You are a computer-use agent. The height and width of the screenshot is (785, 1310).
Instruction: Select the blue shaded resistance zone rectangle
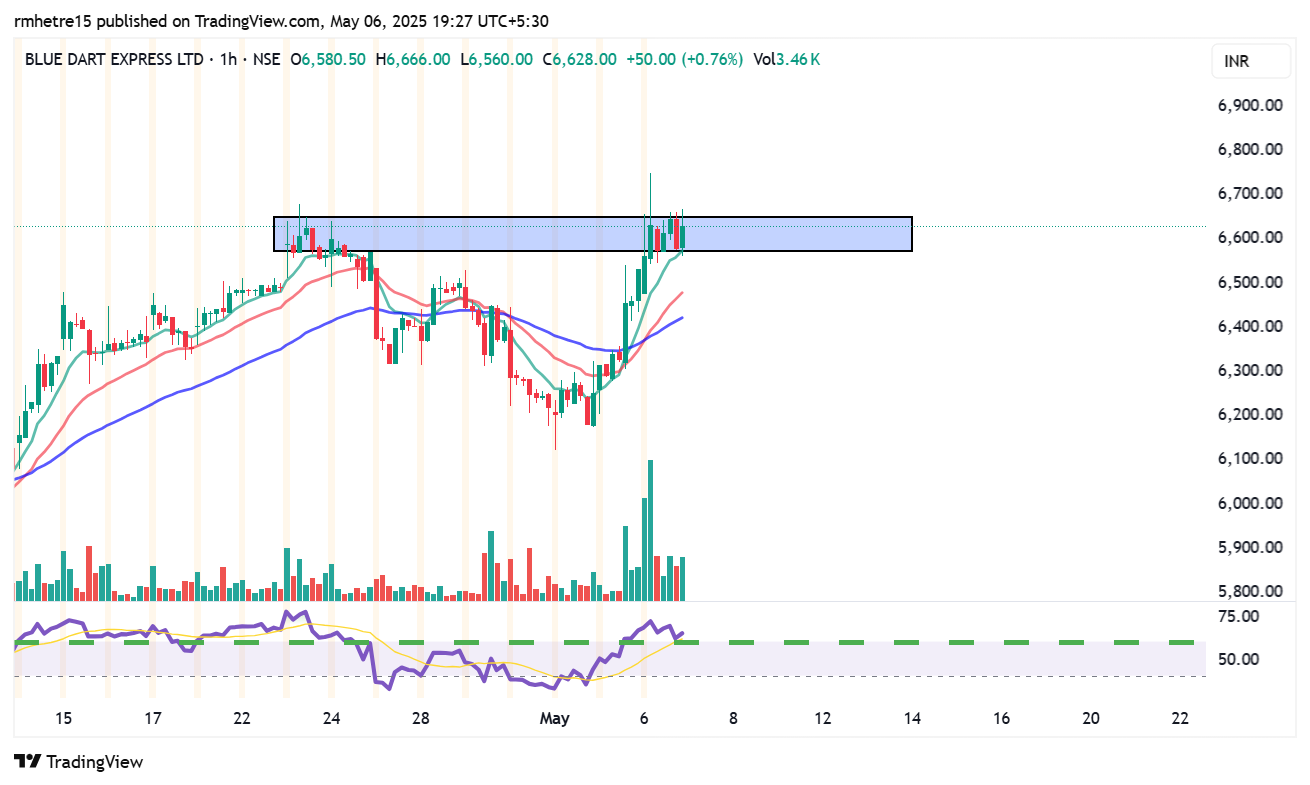[593, 234]
